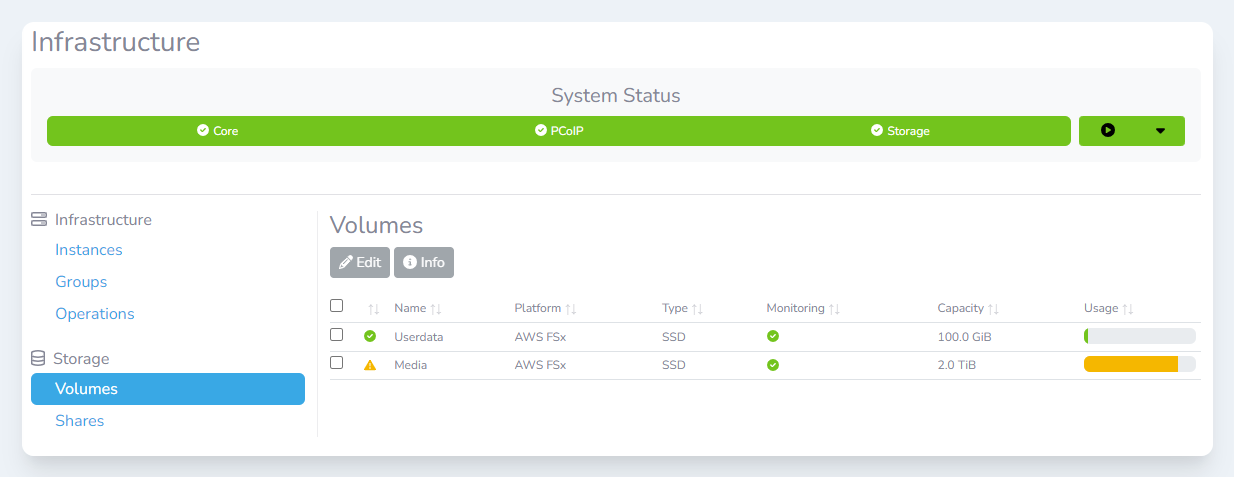Click Userdata's green monitoring checkmark
Screen dimensions: 1234x477
(x=773, y=337)
